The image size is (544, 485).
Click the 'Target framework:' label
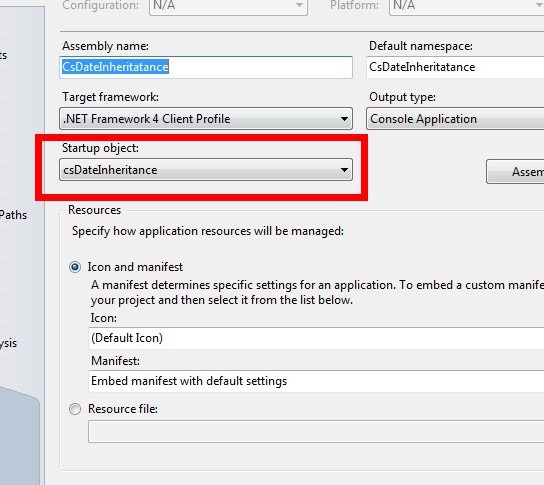click(x=110, y=97)
